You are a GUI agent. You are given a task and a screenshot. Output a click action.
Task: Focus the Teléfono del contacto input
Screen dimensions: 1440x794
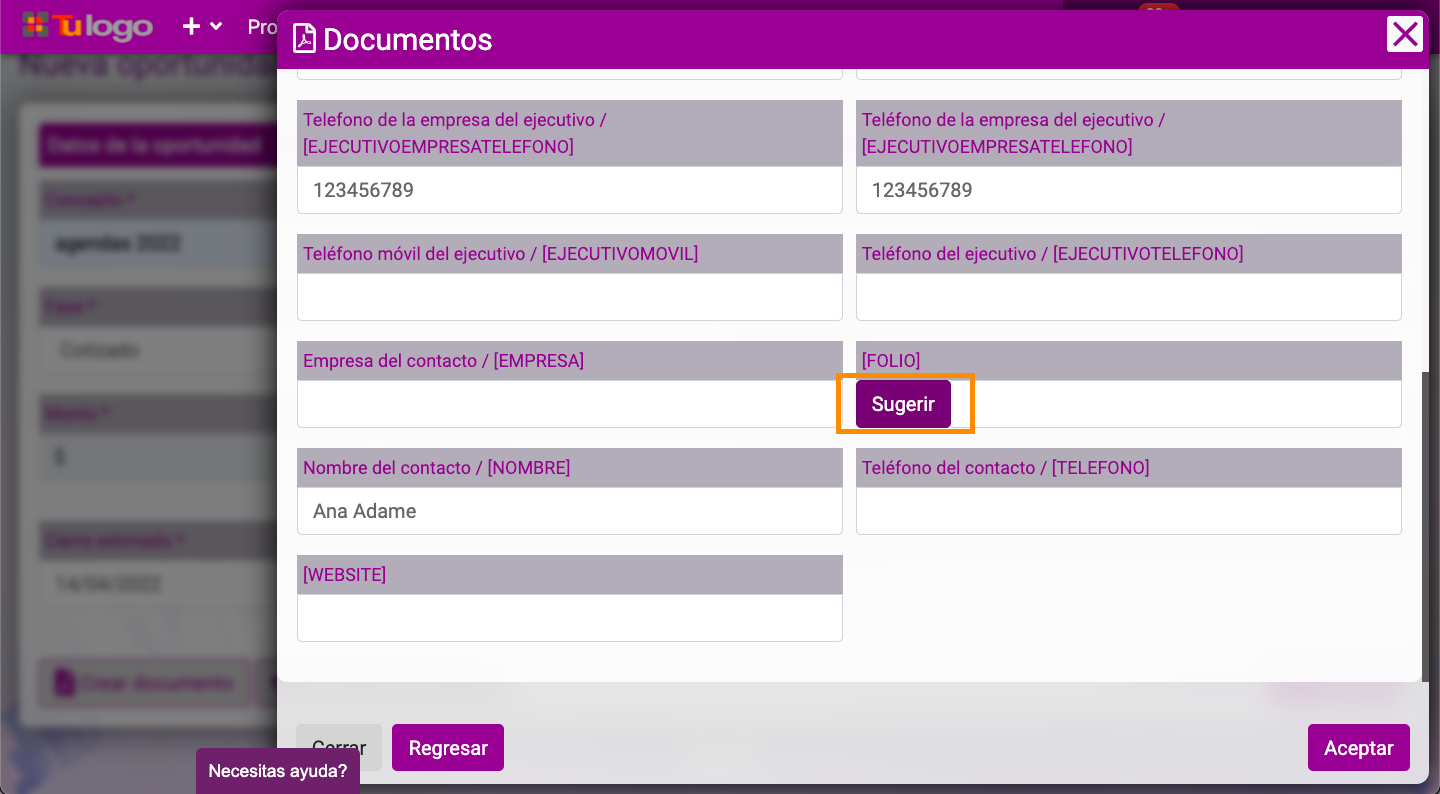[x=1129, y=511]
